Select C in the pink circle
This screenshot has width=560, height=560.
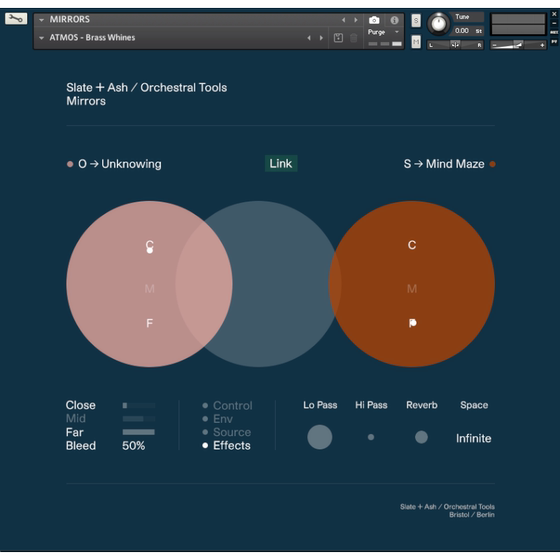pyautogui.click(x=149, y=245)
